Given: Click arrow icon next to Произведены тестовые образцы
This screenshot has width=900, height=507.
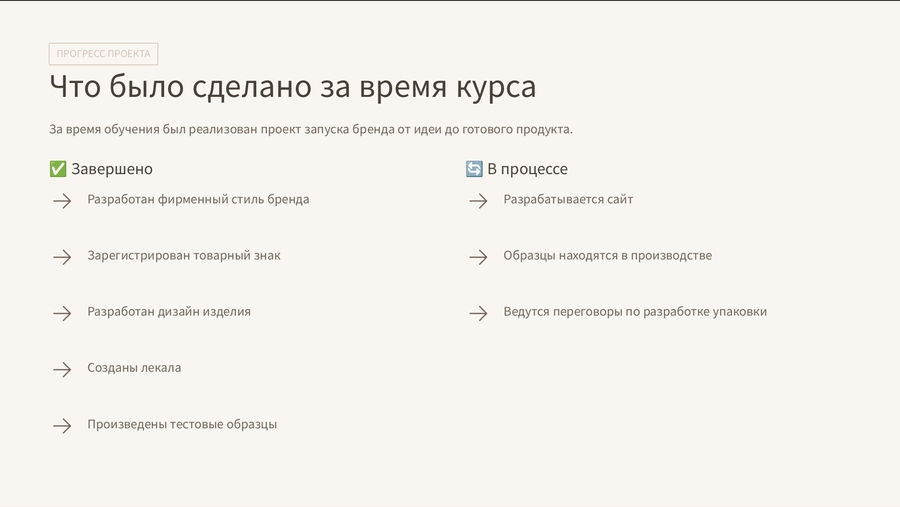Looking at the screenshot, I should coord(62,425).
